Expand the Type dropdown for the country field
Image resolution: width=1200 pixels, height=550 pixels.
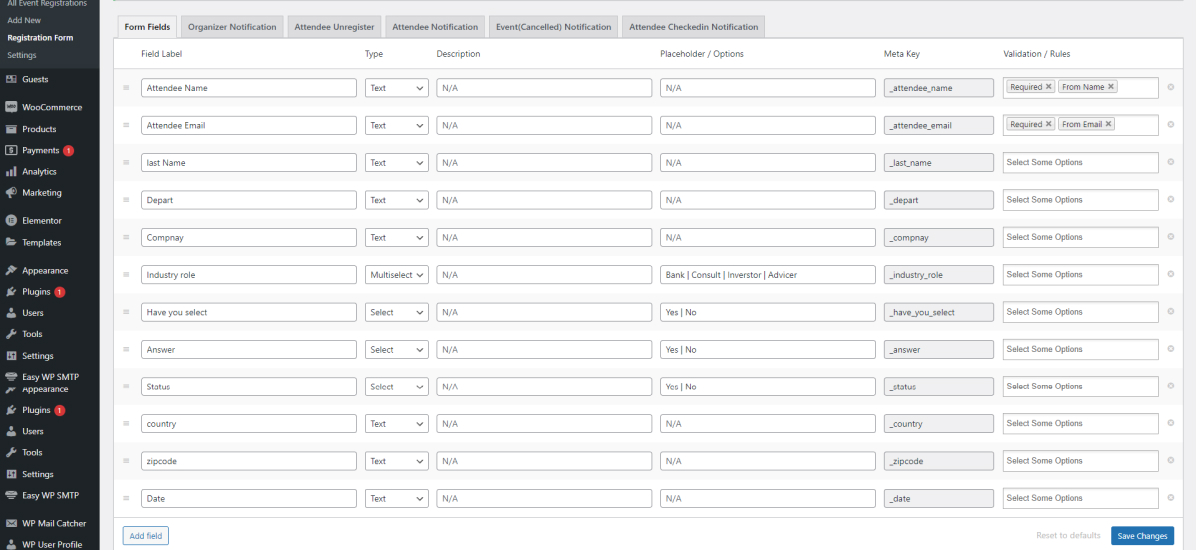tap(396, 424)
